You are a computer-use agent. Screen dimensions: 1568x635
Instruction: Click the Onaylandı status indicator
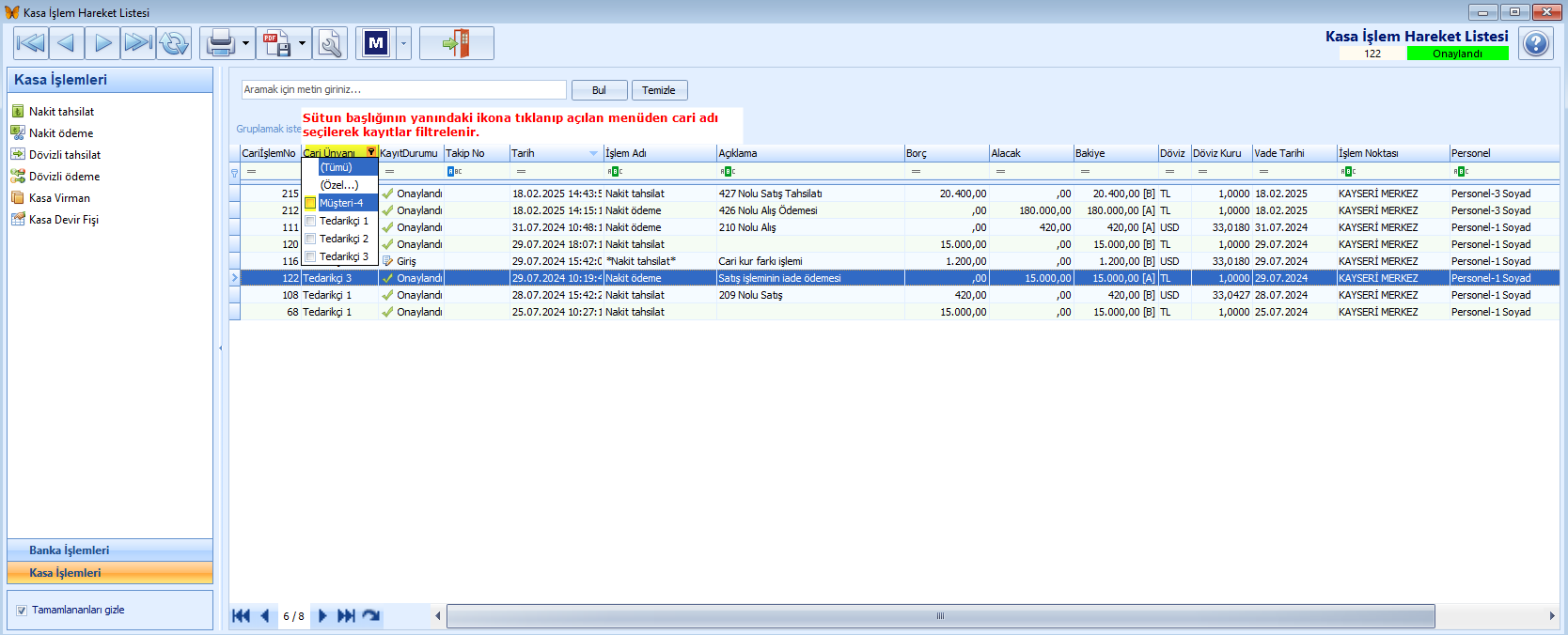(1458, 54)
